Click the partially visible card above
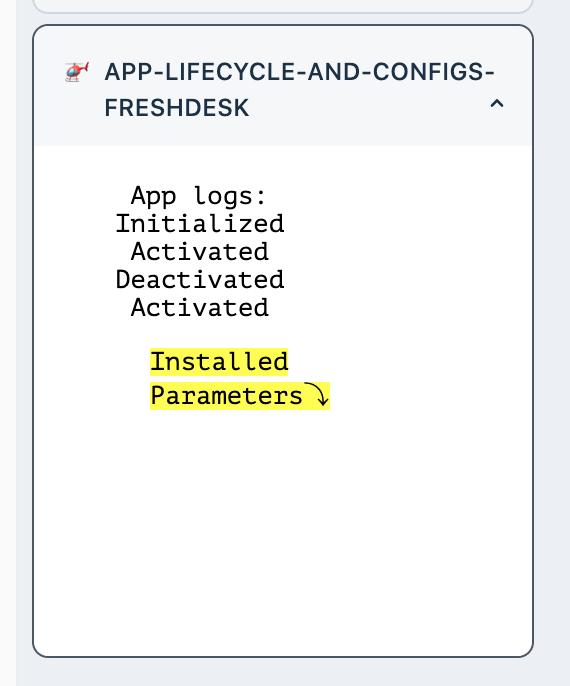Viewport: 570px width, 686px height. [x=283, y=6]
